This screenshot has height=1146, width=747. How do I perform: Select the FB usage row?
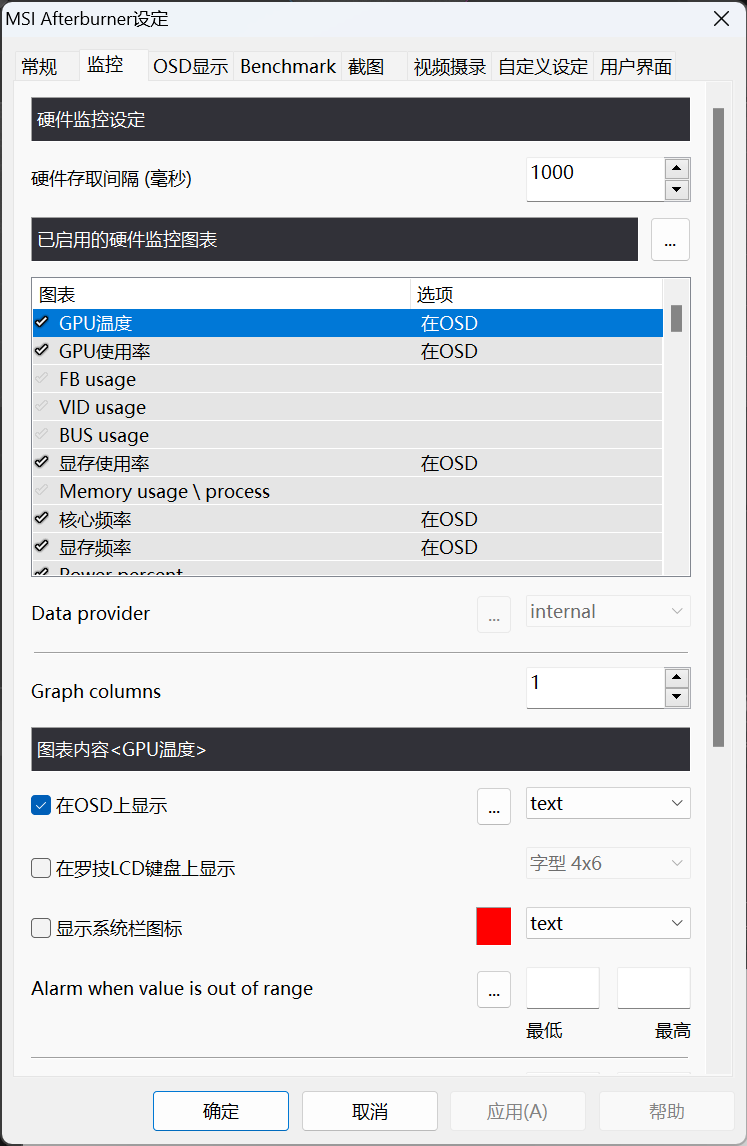[x=348, y=379]
